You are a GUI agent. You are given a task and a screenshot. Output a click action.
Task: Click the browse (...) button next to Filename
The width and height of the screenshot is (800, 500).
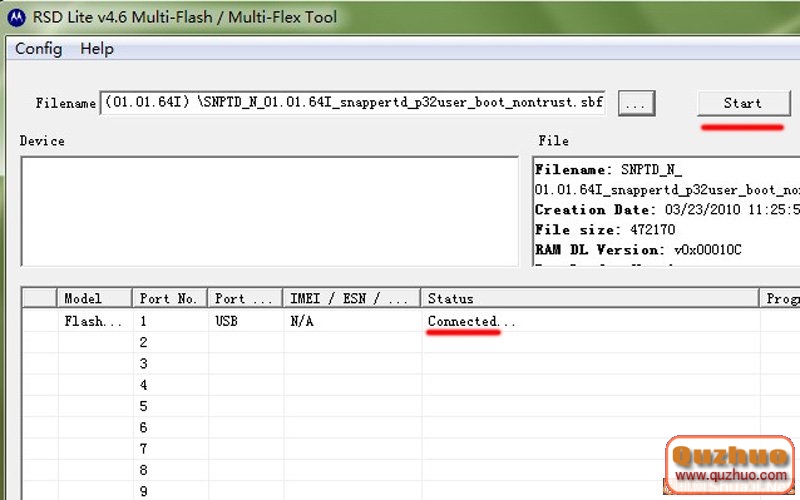(636, 104)
